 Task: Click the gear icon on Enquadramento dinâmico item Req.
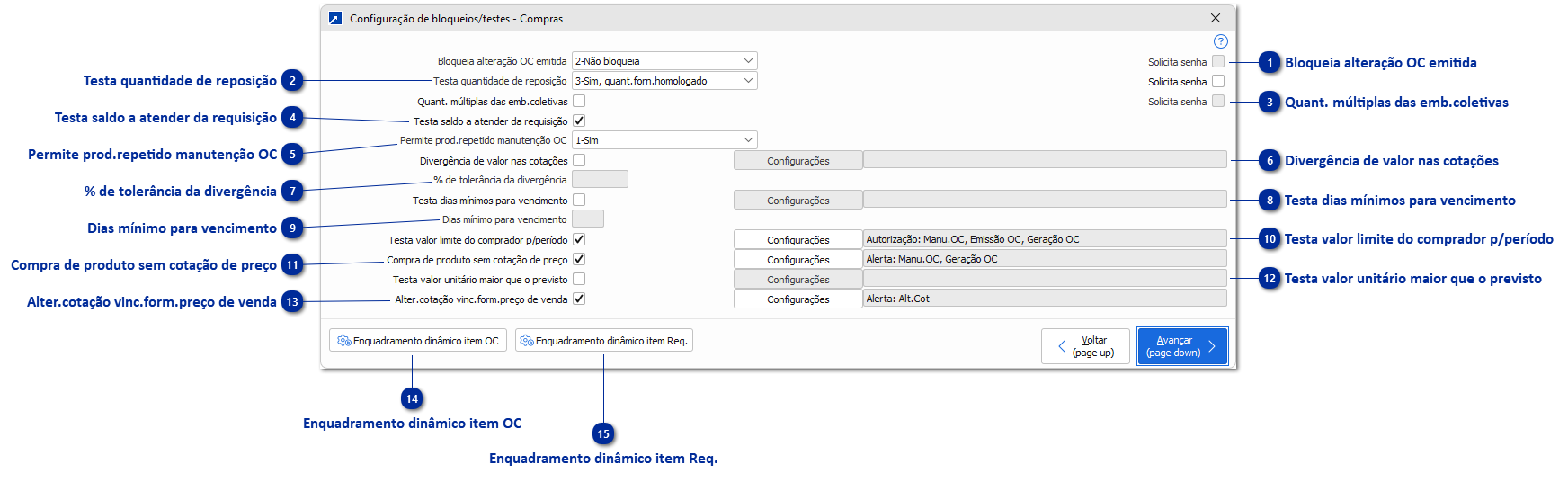point(527,341)
